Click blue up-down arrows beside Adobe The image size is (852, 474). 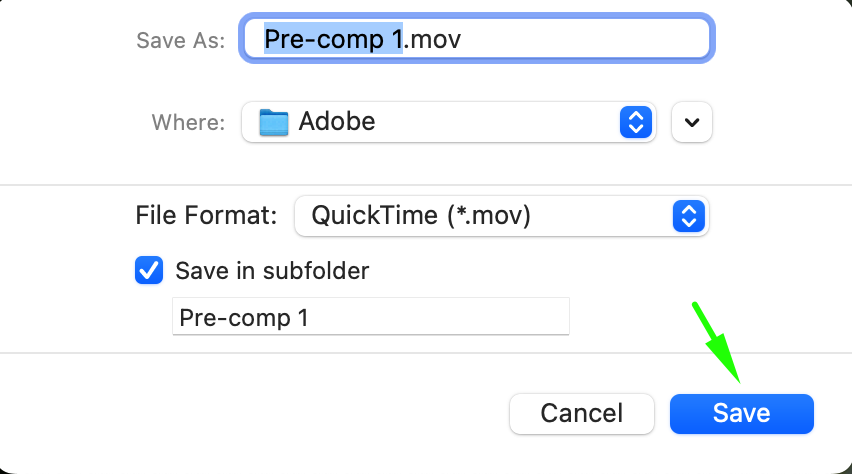click(636, 122)
